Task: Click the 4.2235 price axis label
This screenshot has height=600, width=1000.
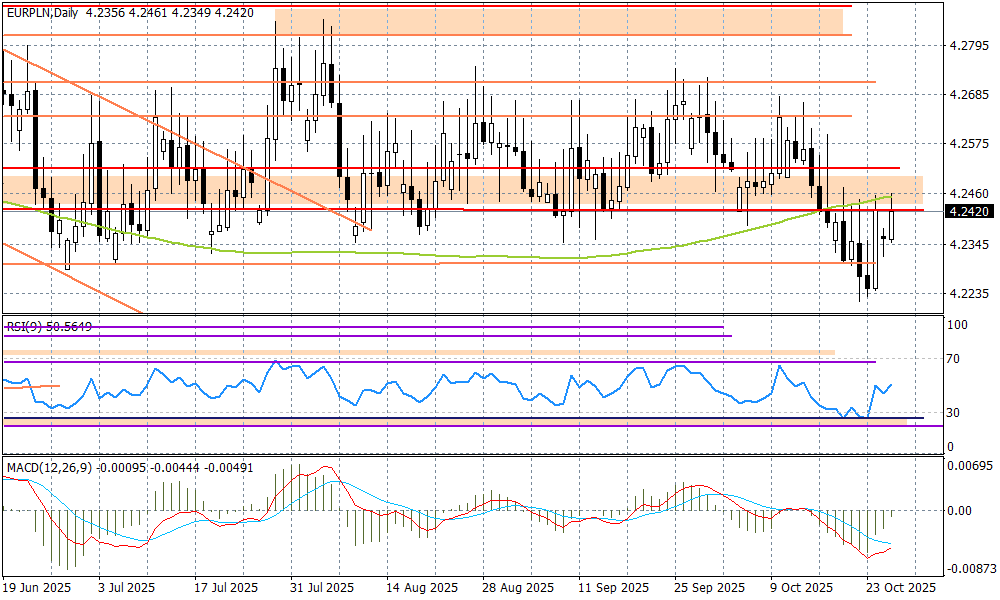Action: click(968, 294)
